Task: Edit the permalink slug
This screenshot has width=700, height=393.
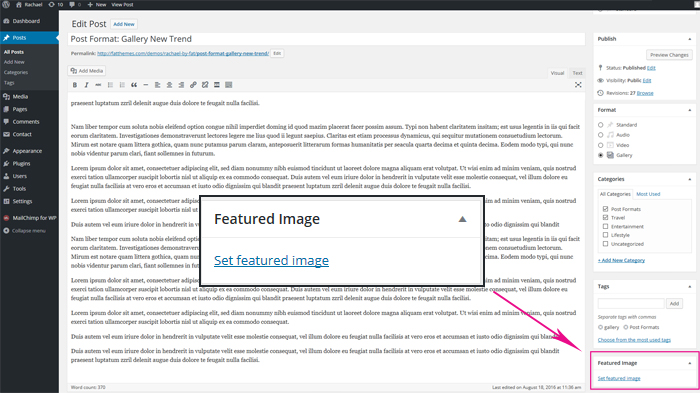Action: click(277, 53)
